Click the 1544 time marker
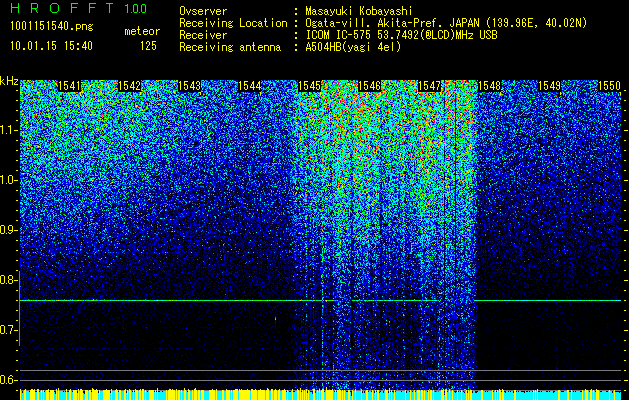 tap(250, 86)
